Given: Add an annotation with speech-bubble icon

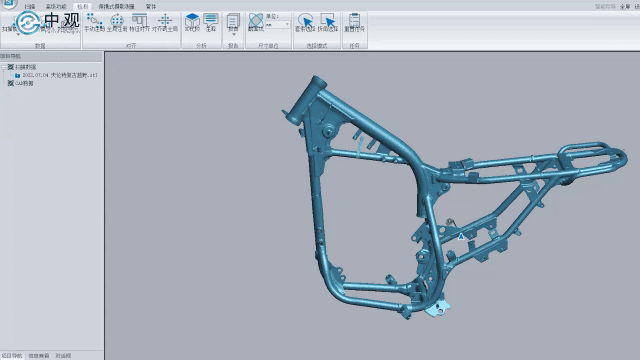Looking at the screenshot, I should 211,22.
